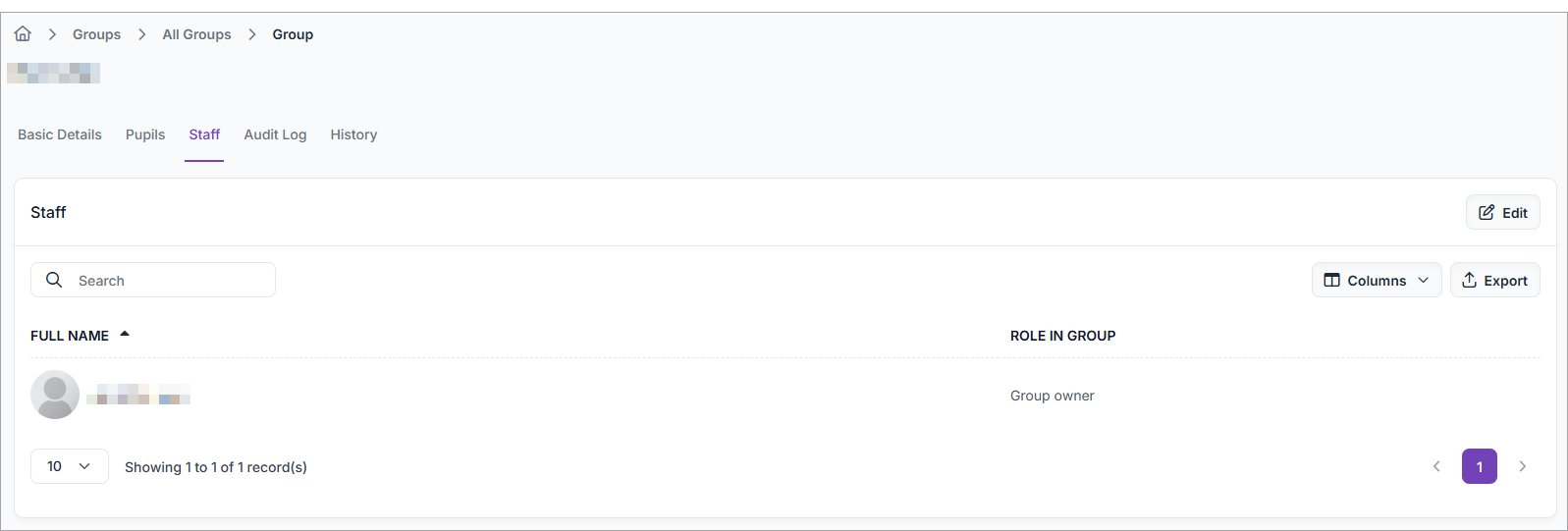
Task: Click the Groups breadcrumb link
Action: pyautogui.click(x=96, y=34)
